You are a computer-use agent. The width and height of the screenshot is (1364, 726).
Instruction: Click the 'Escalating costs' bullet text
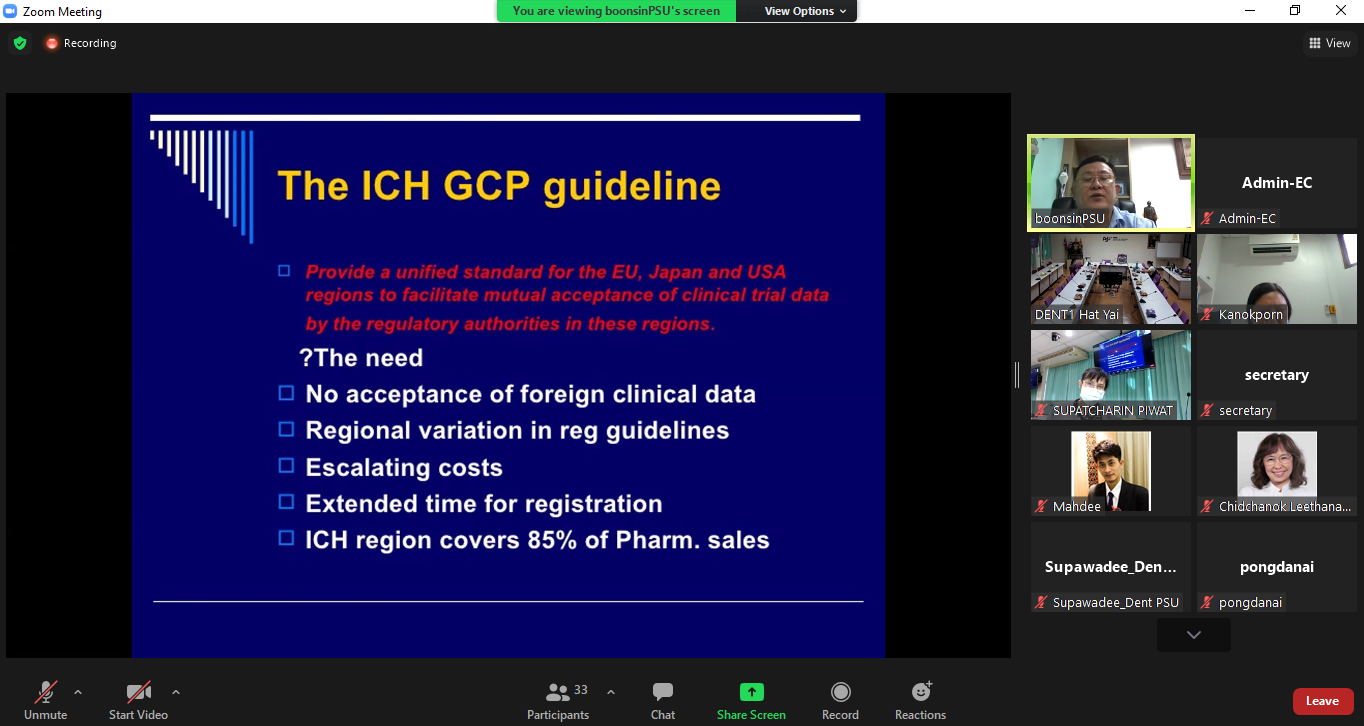pos(404,467)
